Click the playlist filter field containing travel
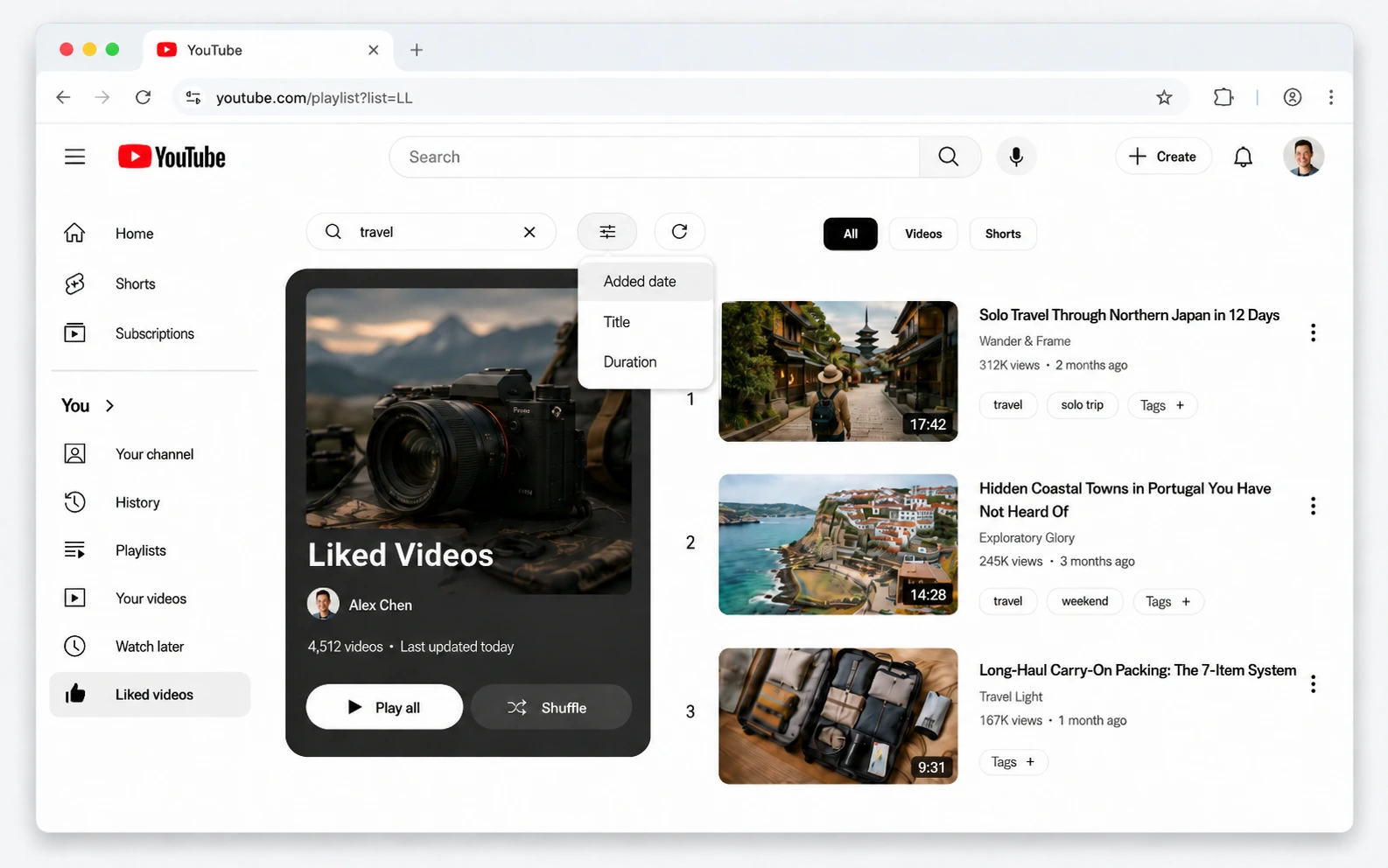Image resolution: width=1388 pixels, height=868 pixels. pyautogui.click(x=431, y=232)
